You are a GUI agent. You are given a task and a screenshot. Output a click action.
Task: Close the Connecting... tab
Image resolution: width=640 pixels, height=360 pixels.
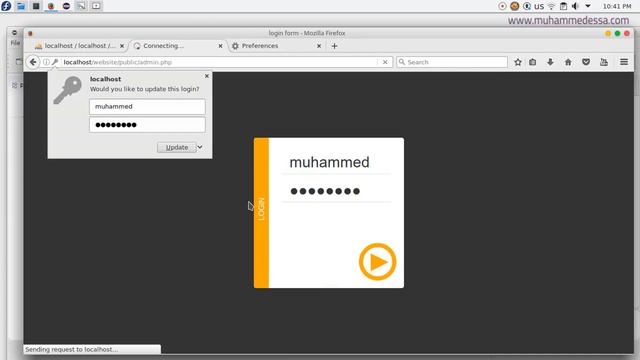(x=220, y=46)
